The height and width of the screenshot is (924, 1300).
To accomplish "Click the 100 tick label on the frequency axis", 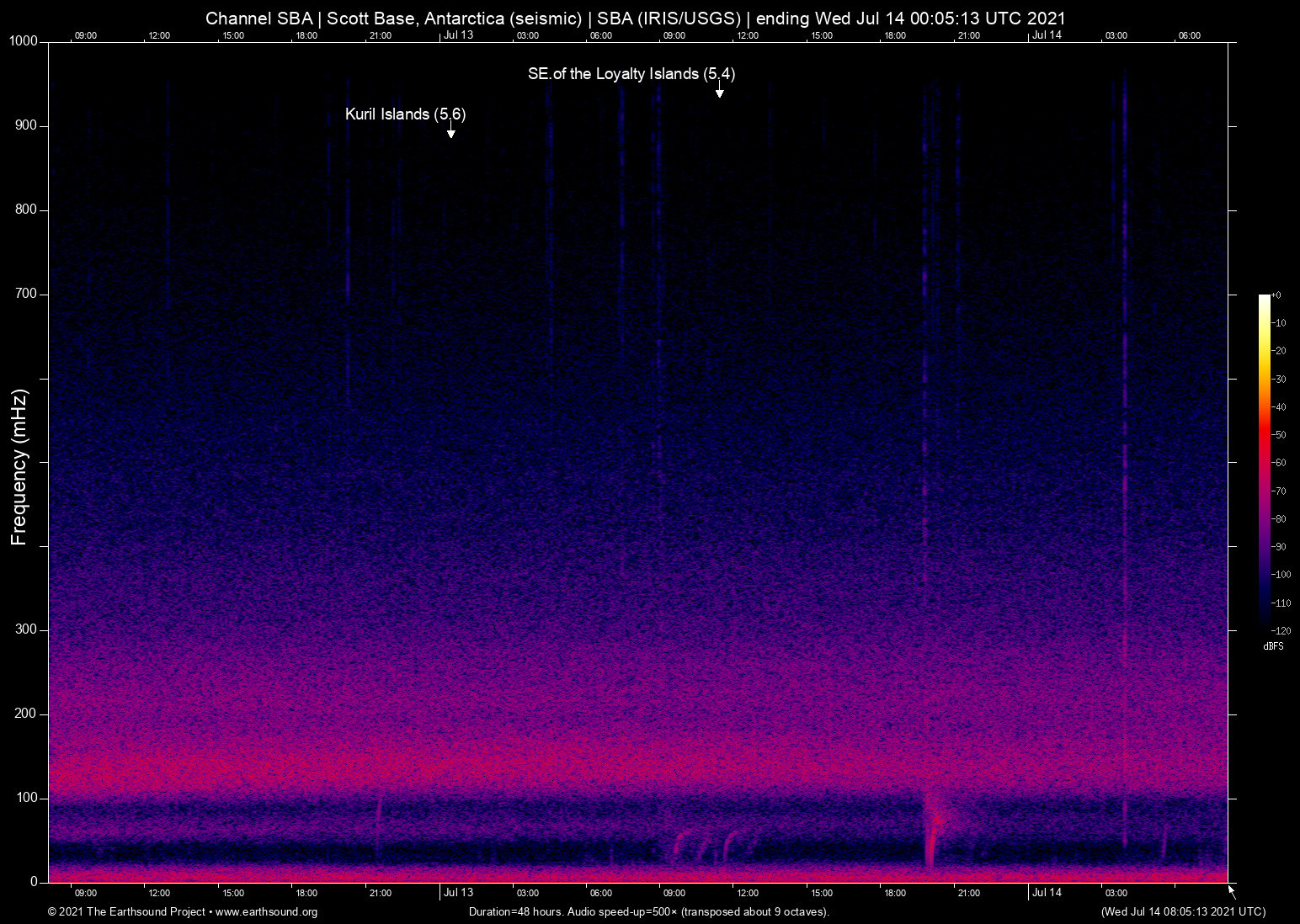I will [x=26, y=798].
